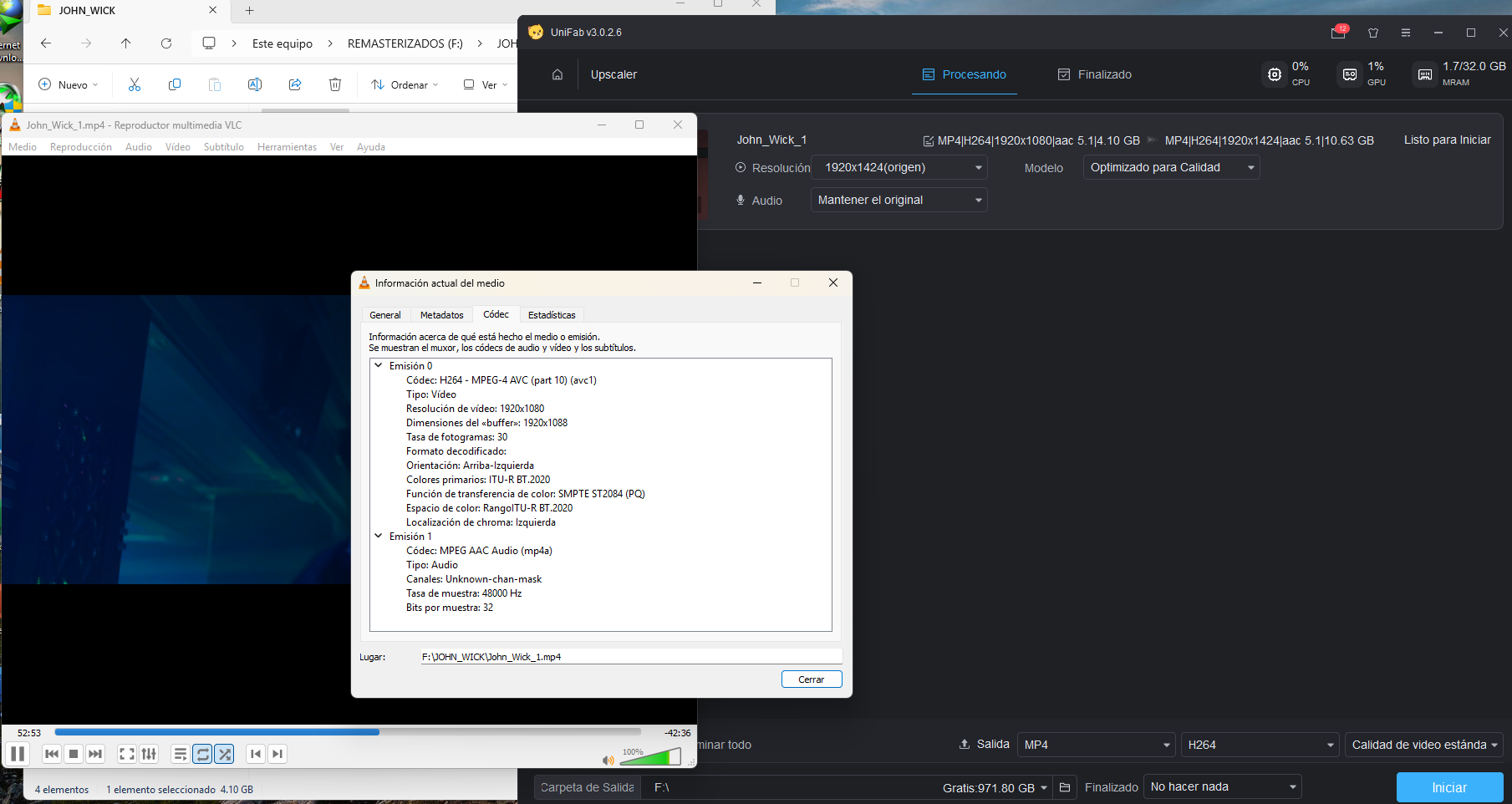This screenshot has width=1512, height=804.
Task: Seek on the VLC playback progress bar
Action: tap(347, 732)
